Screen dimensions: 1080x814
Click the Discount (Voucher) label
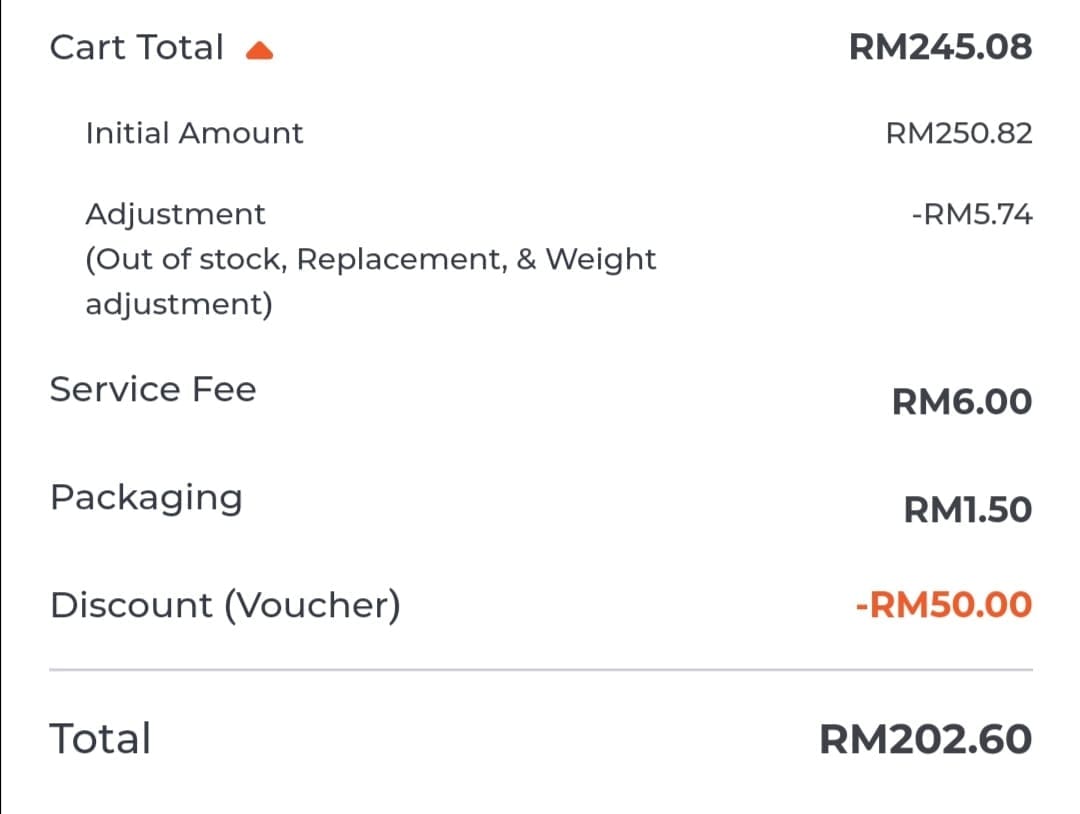225,606
